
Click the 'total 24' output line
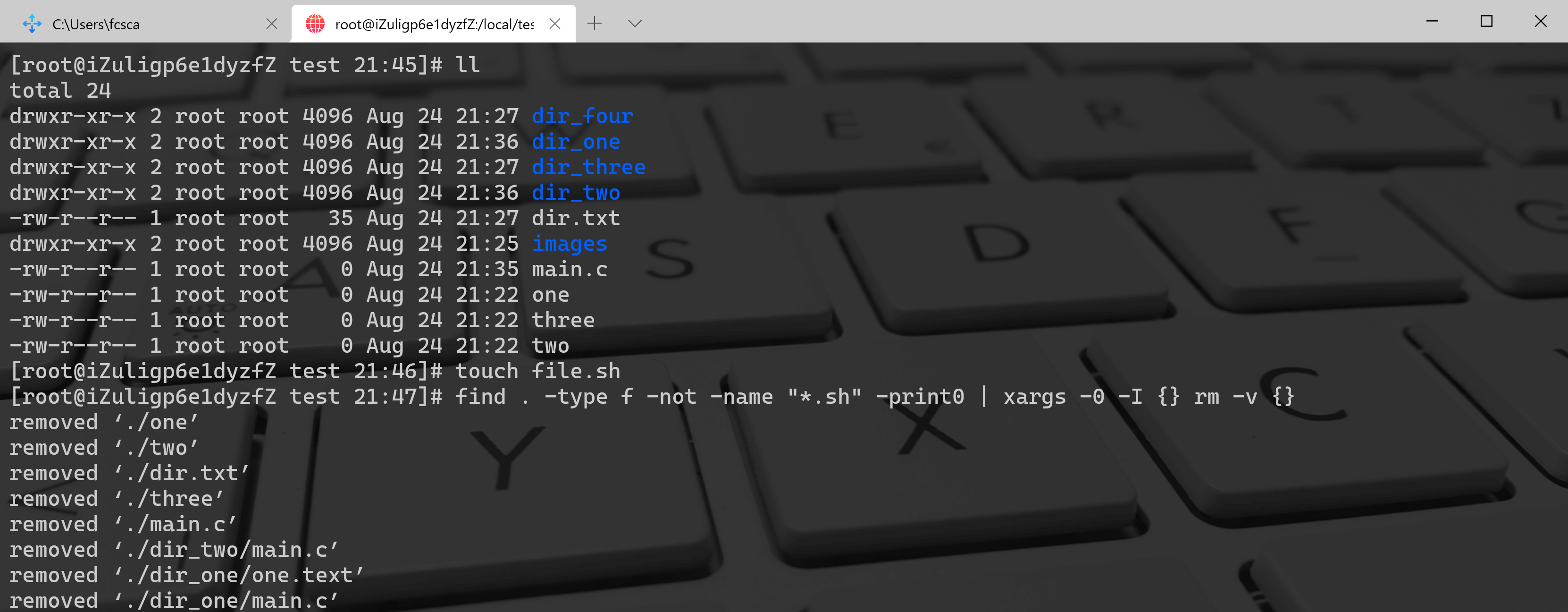60,91
